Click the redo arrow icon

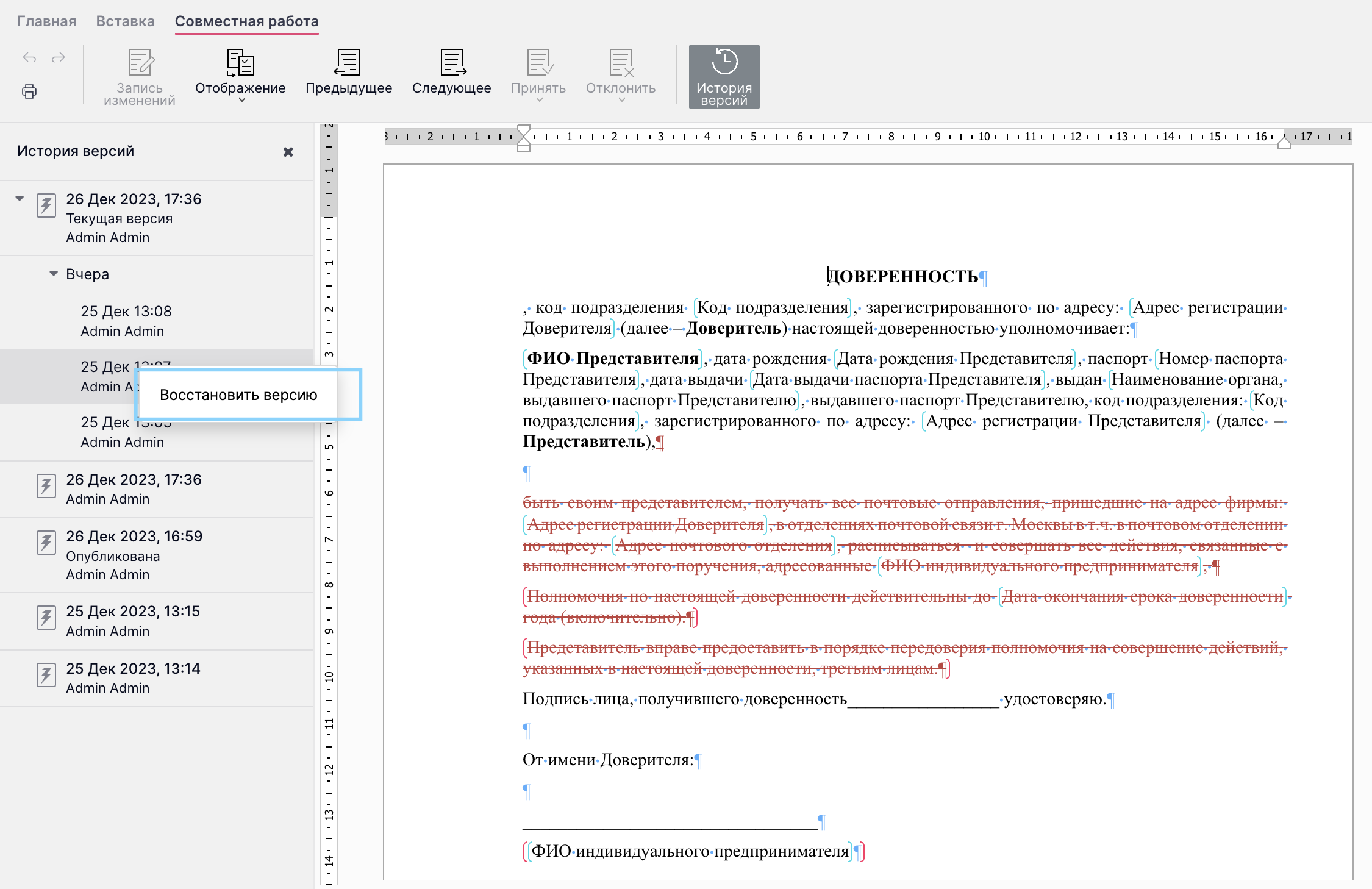point(58,58)
